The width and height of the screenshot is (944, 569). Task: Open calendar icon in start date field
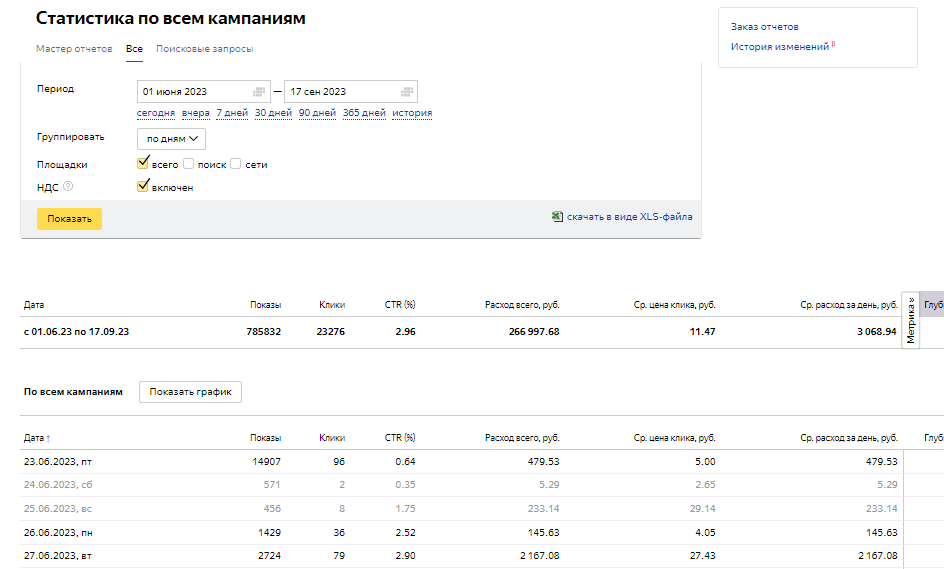pyautogui.click(x=259, y=92)
